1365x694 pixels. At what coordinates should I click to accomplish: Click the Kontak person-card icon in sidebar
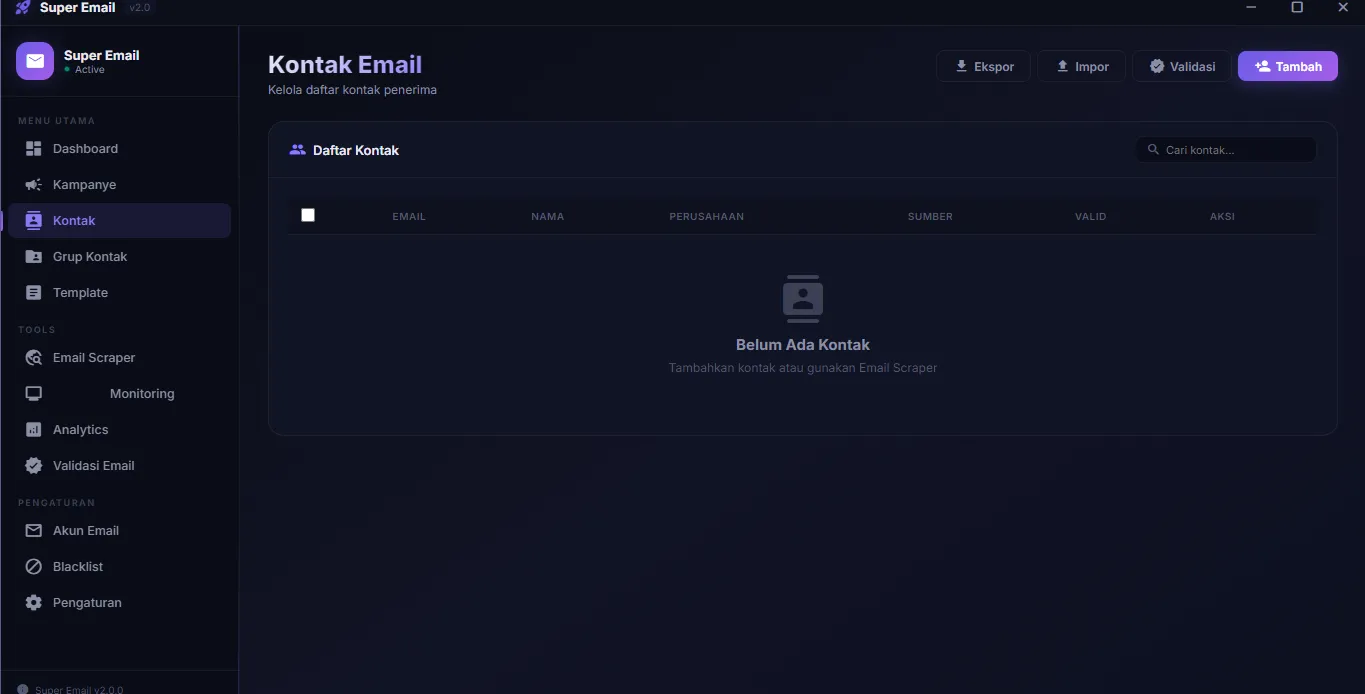(x=34, y=221)
